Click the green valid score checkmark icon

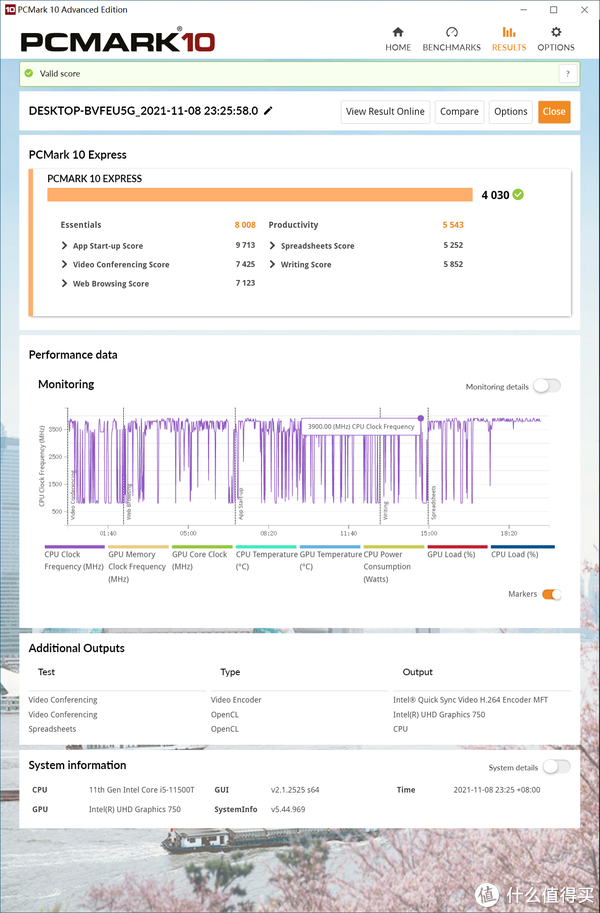click(x=29, y=74)
